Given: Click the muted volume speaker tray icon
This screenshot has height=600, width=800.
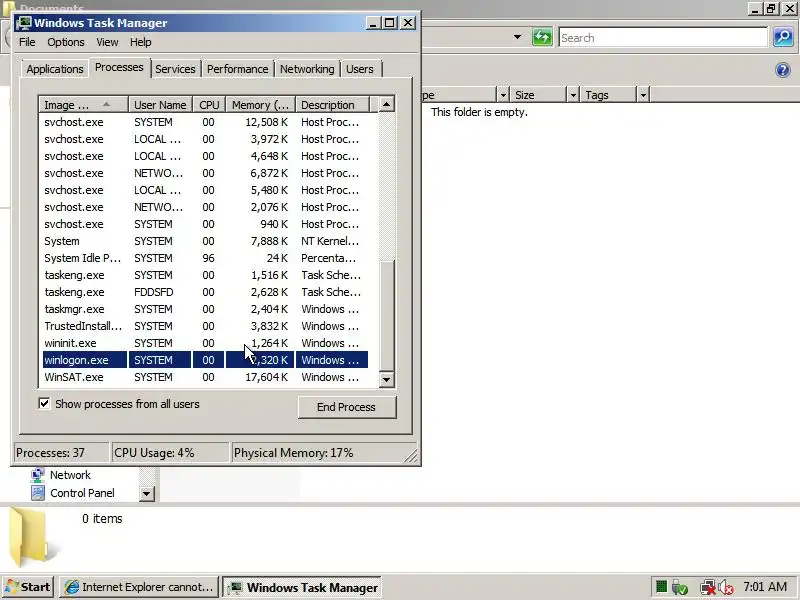Looking at the screenshot, I should pos(726,588).
